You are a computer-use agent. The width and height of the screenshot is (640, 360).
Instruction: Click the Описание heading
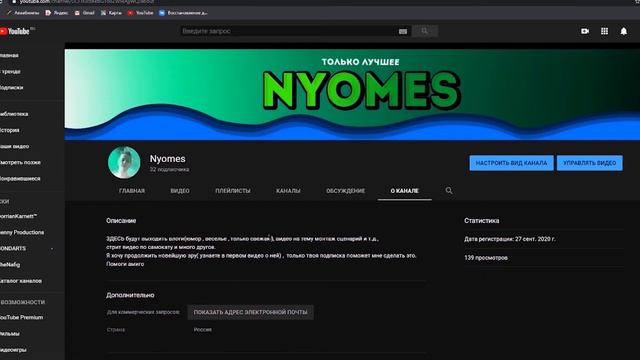coord(121,220)
